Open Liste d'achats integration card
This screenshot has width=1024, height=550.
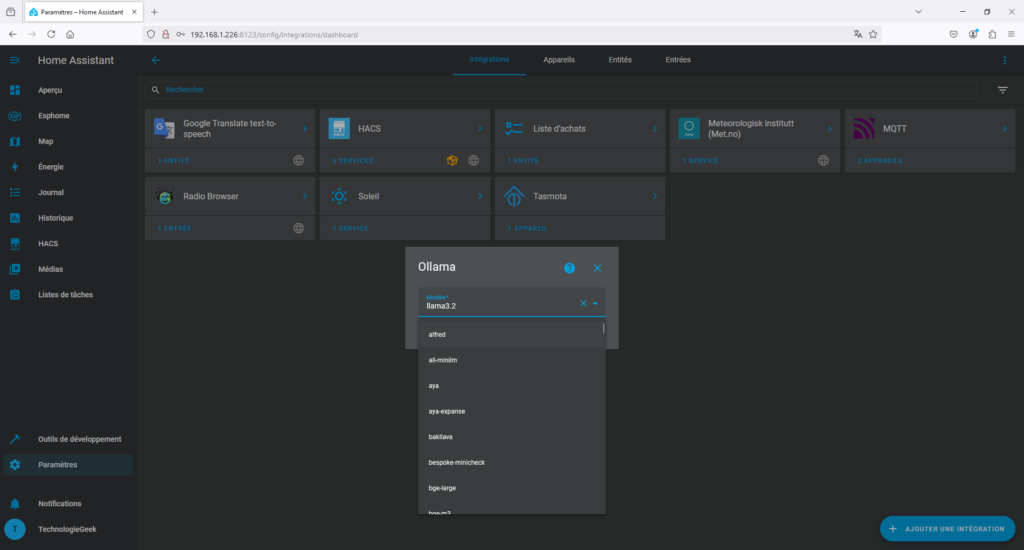coord(580,129)
